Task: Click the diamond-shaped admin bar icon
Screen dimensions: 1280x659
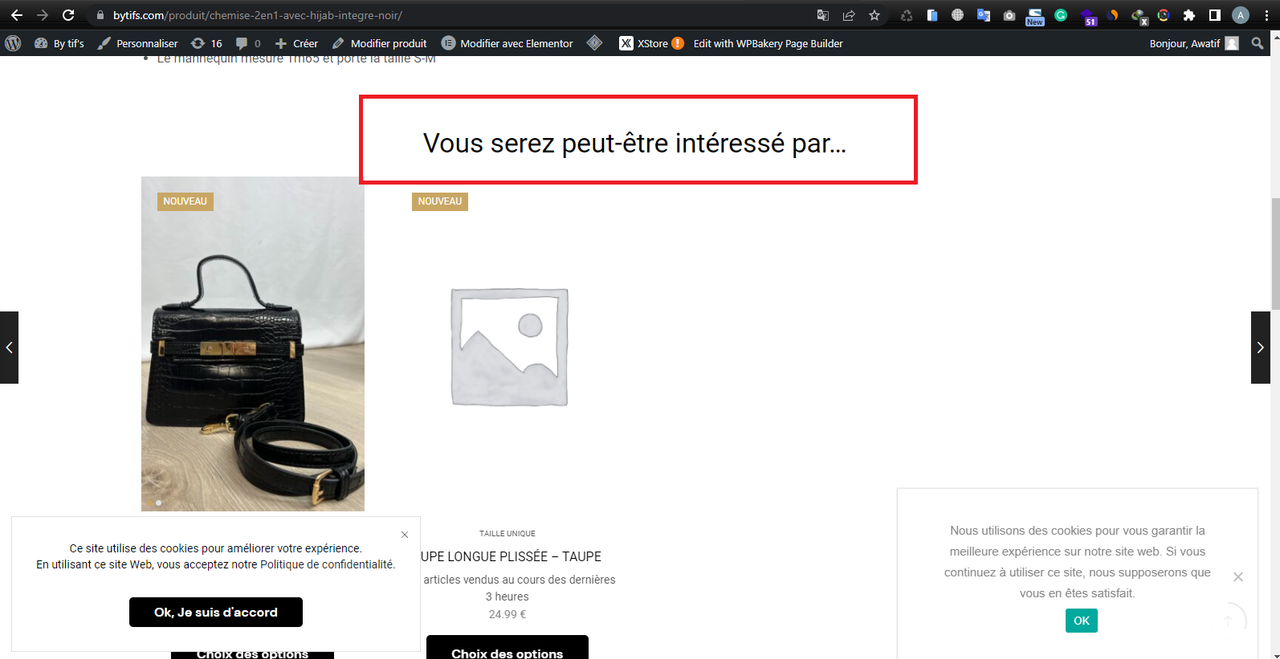Action: click(594, 43)
